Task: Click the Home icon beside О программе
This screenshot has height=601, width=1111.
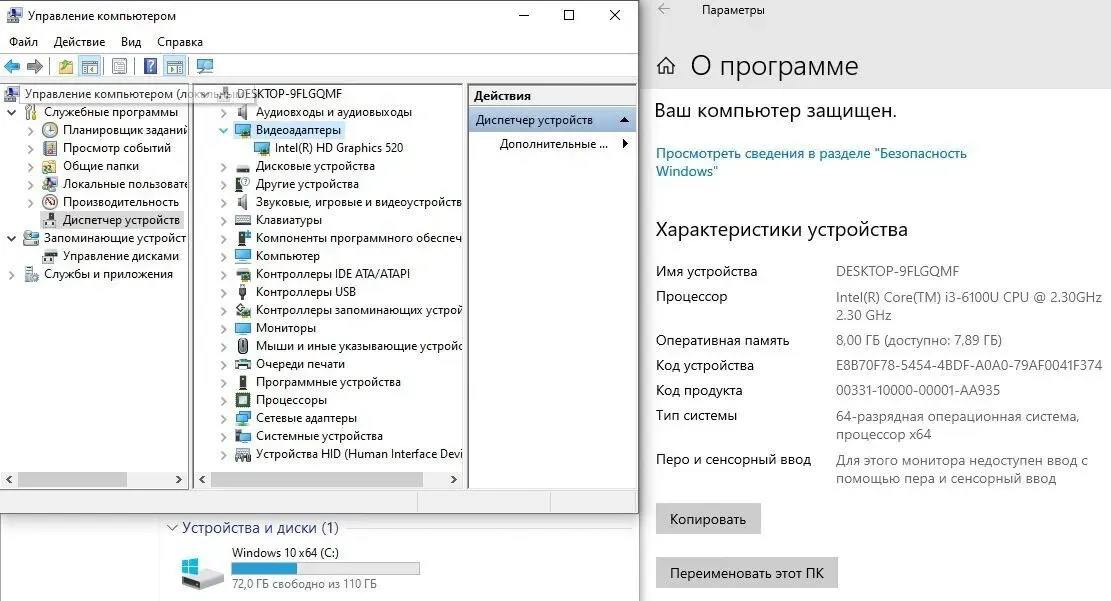Action: pos(666,67)
